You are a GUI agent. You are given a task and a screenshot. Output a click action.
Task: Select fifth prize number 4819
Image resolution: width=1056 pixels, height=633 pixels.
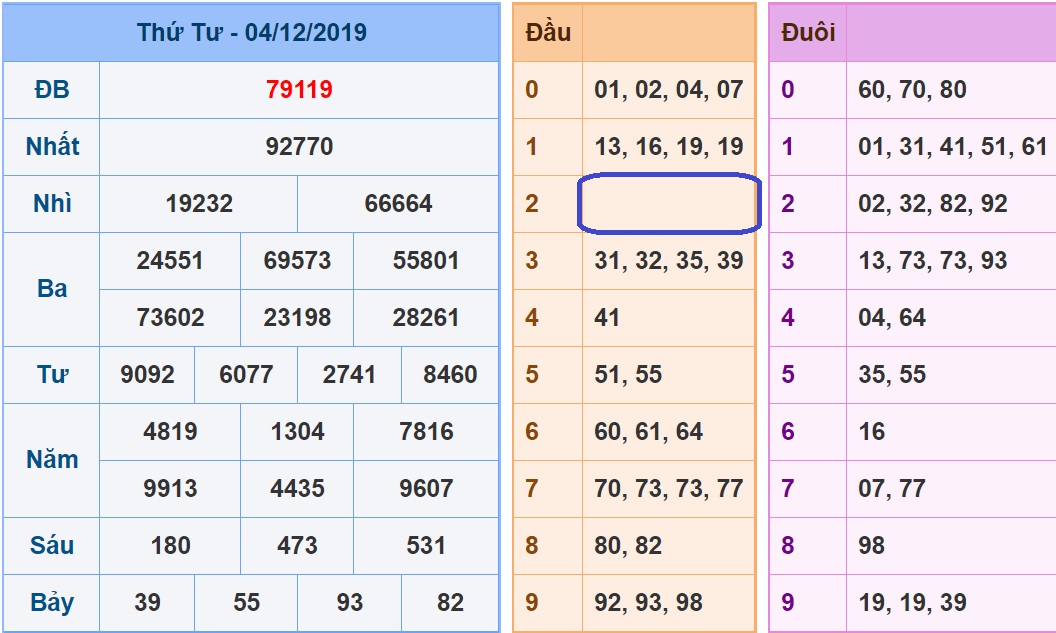coord(170,432)
